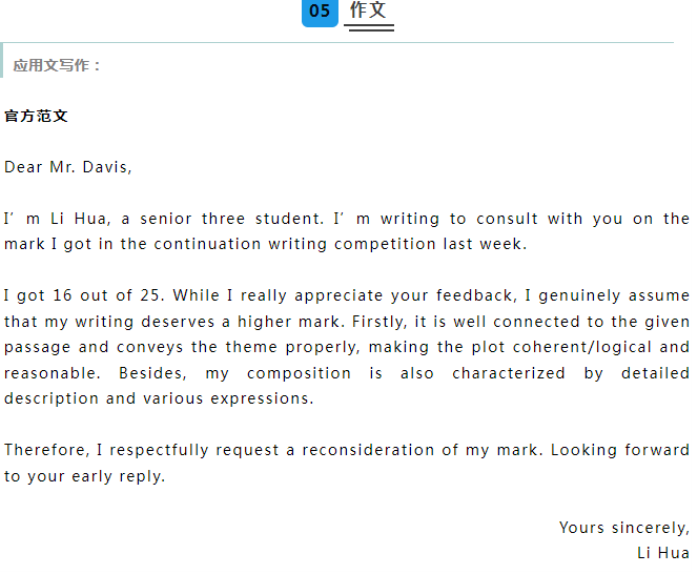Click the word 'Besides' in the letter
The image size is (692, 572).
point(153,373)
